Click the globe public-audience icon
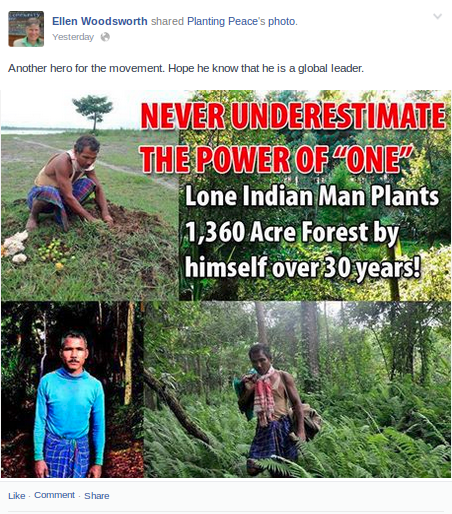Viewport: 452px width, 514px height. pyautogui.click(x=105, y=37)
